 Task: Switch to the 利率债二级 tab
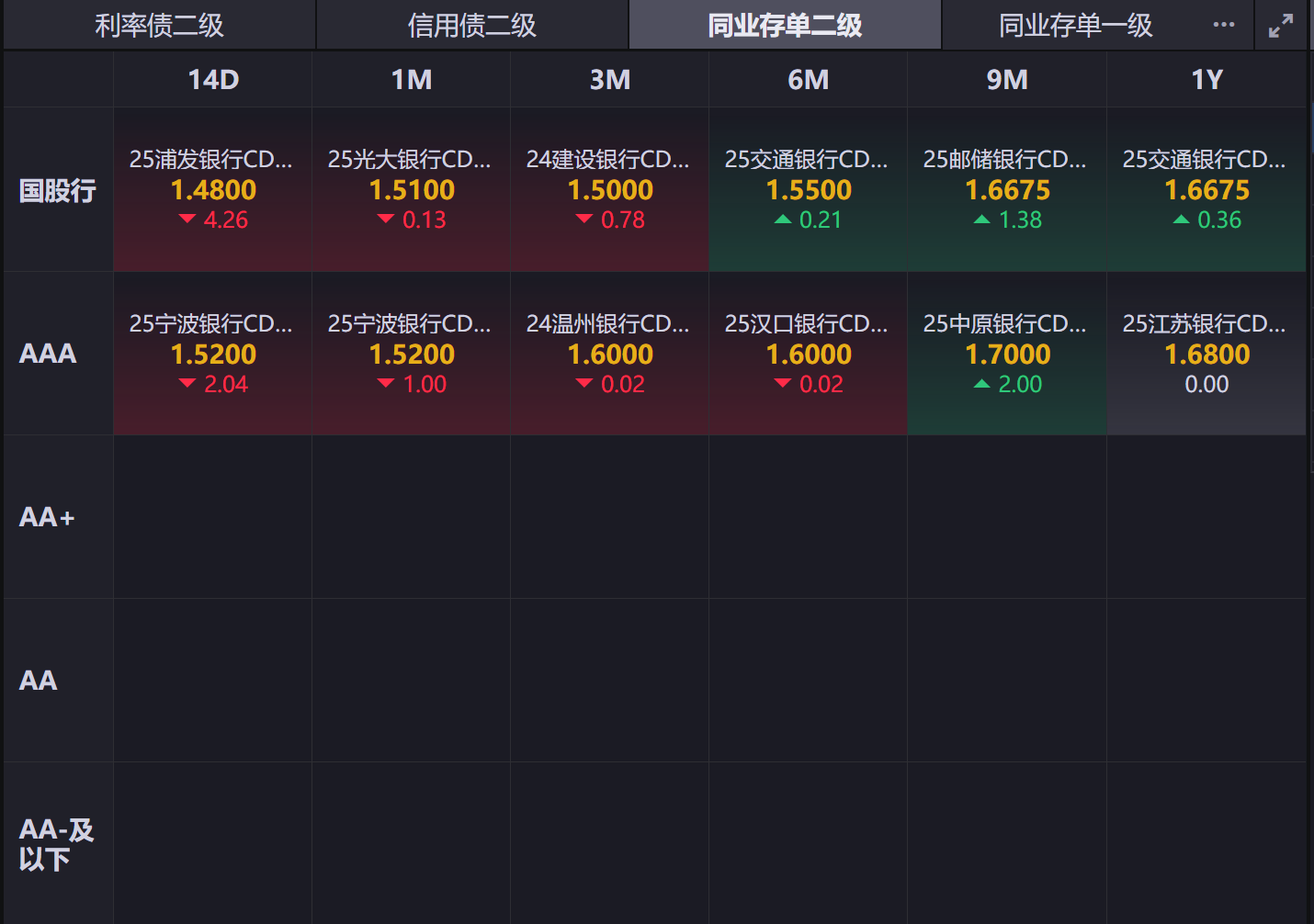(160, 25)
